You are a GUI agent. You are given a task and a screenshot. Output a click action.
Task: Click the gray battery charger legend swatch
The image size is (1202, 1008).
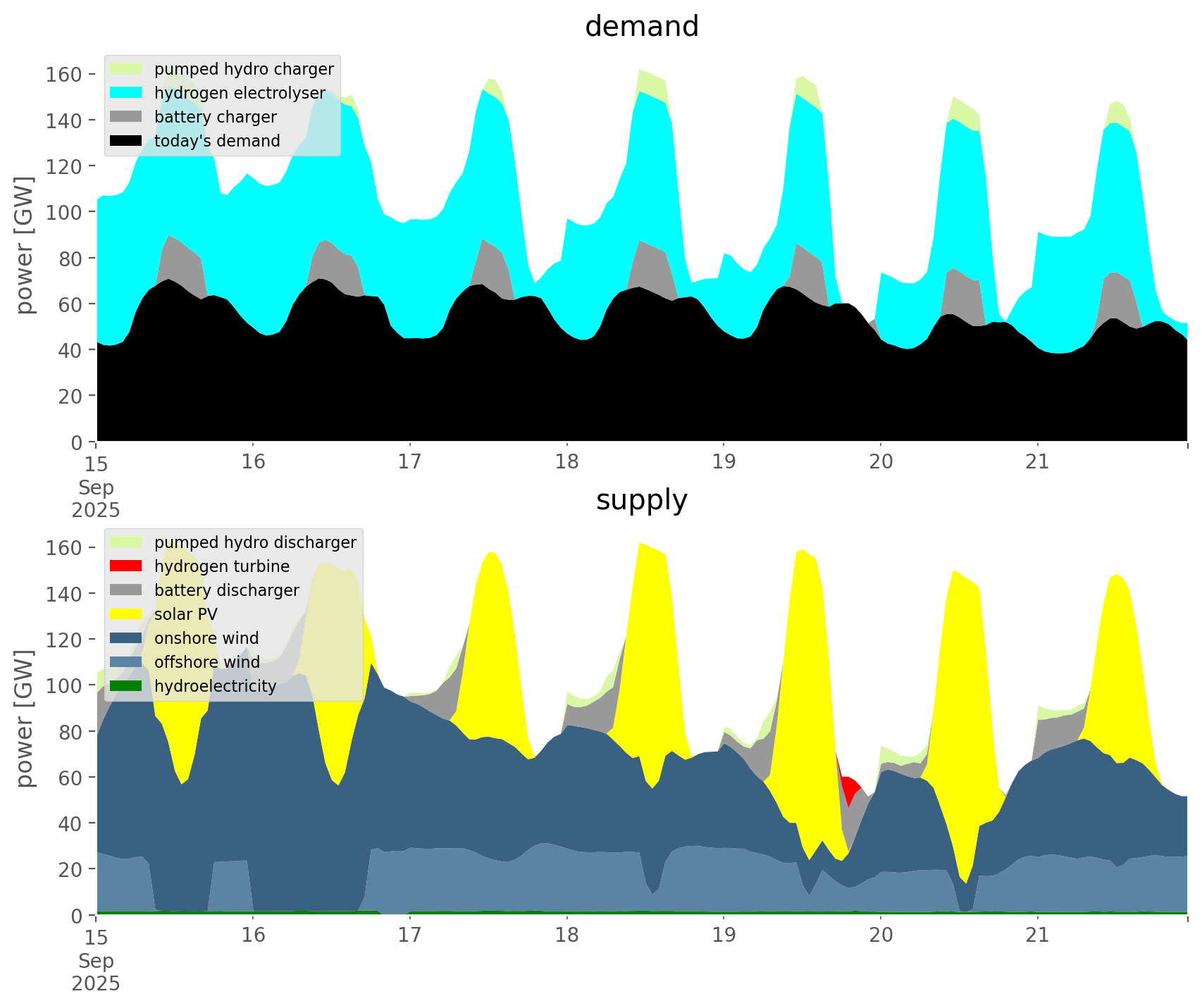tap(127, 117)
